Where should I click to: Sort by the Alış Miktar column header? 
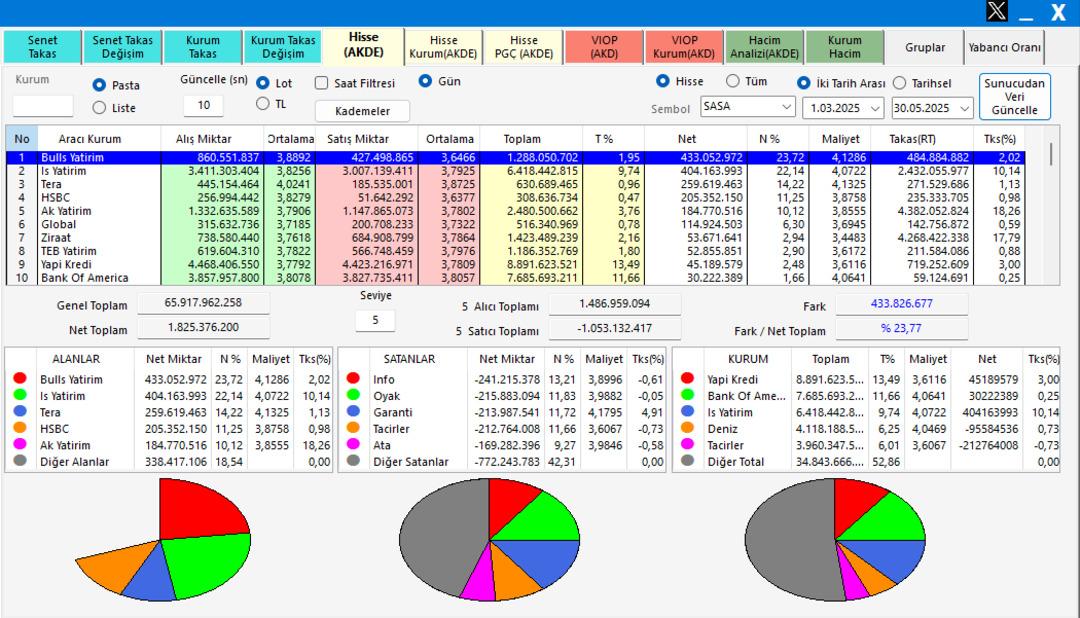coord(211,138)
